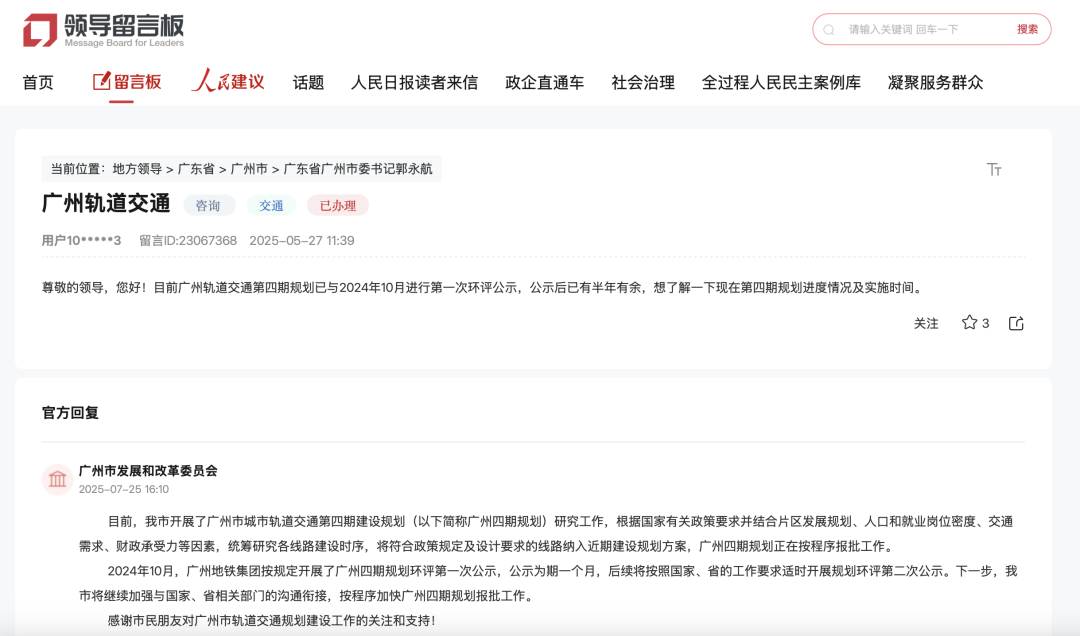Click inside the keyword search input field
The image size is (1080, 636).
click(910, 29)
